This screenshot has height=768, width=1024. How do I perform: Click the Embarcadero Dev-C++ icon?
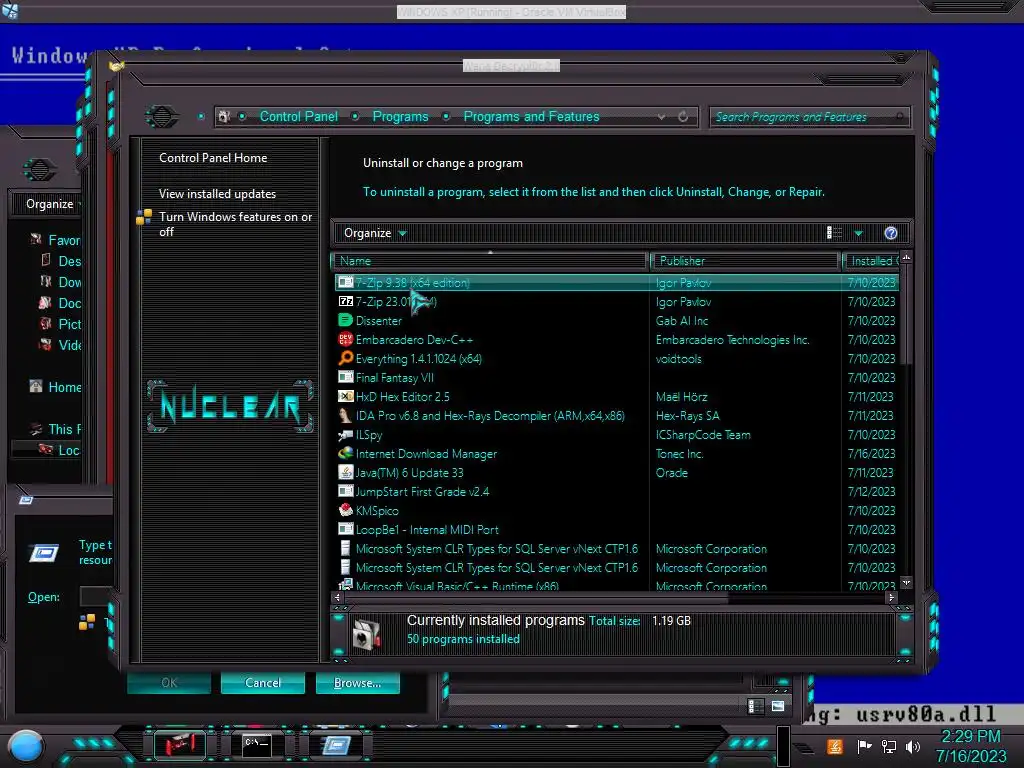tap(345, 339)
